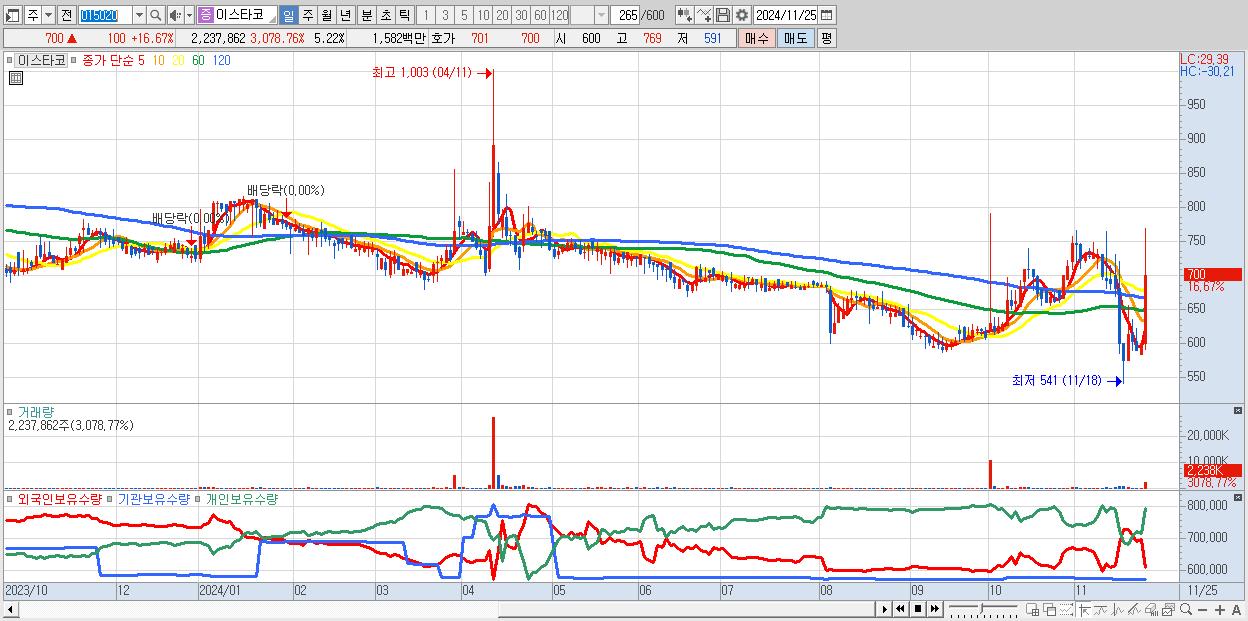Click the horizontal chart scrollbar at the bottom
1248x621 pixels.
445,609
